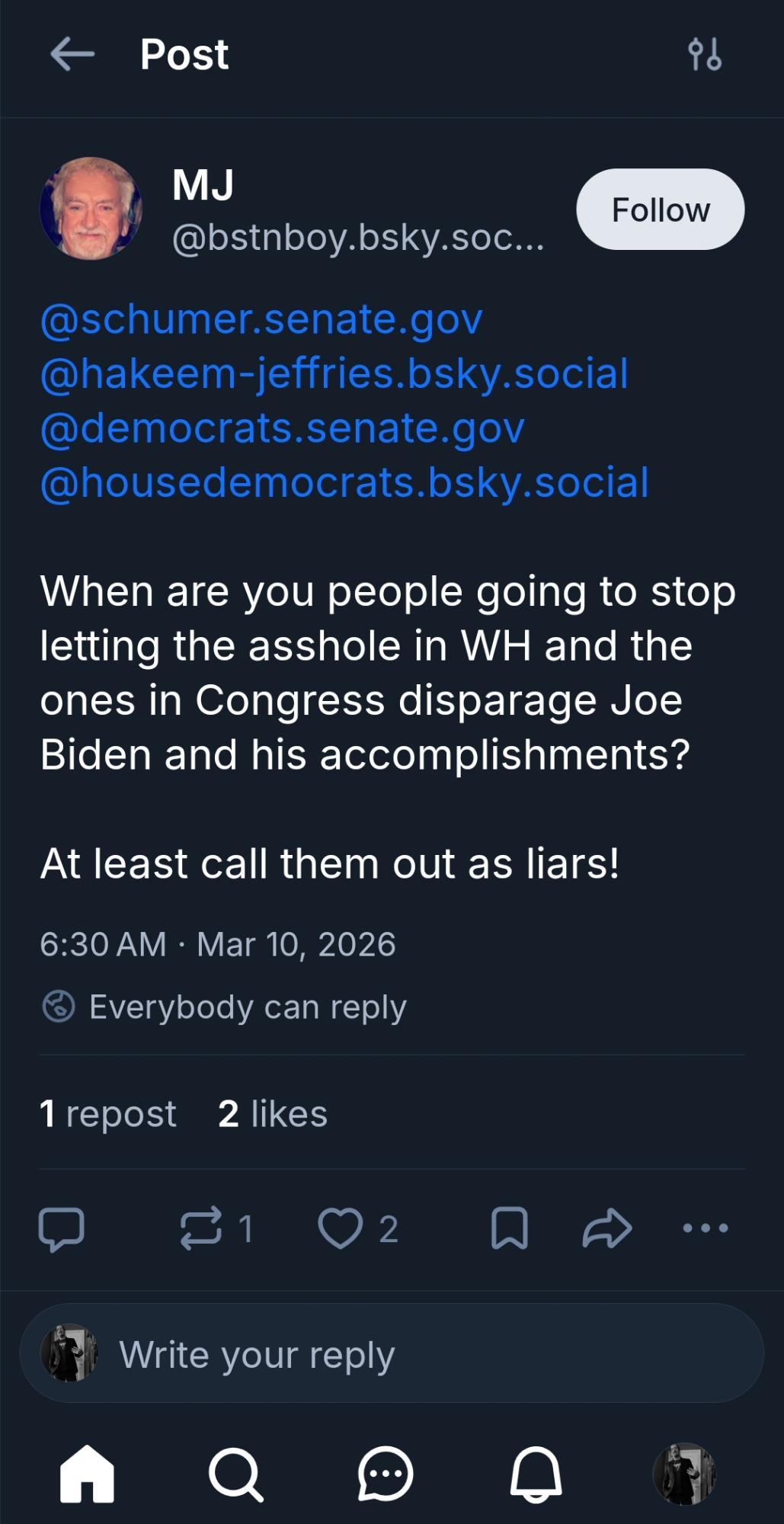The width and height of the screenshot is (784, 1524).
Task: Open Notifications bell tab
Action: (x=536, y=1474)
